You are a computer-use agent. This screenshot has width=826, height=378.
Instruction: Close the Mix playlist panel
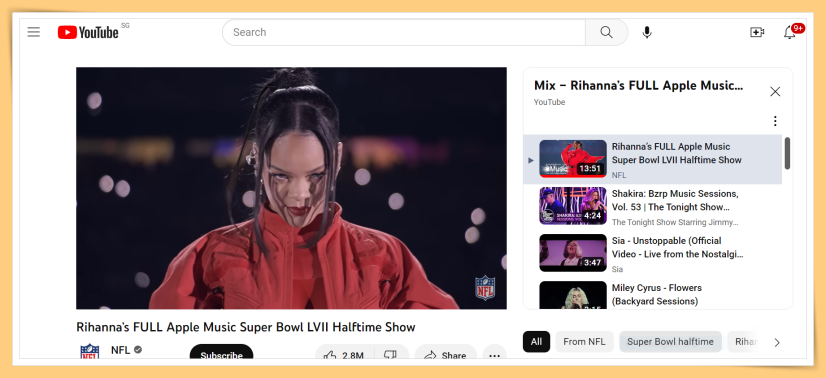click(775, 92)
